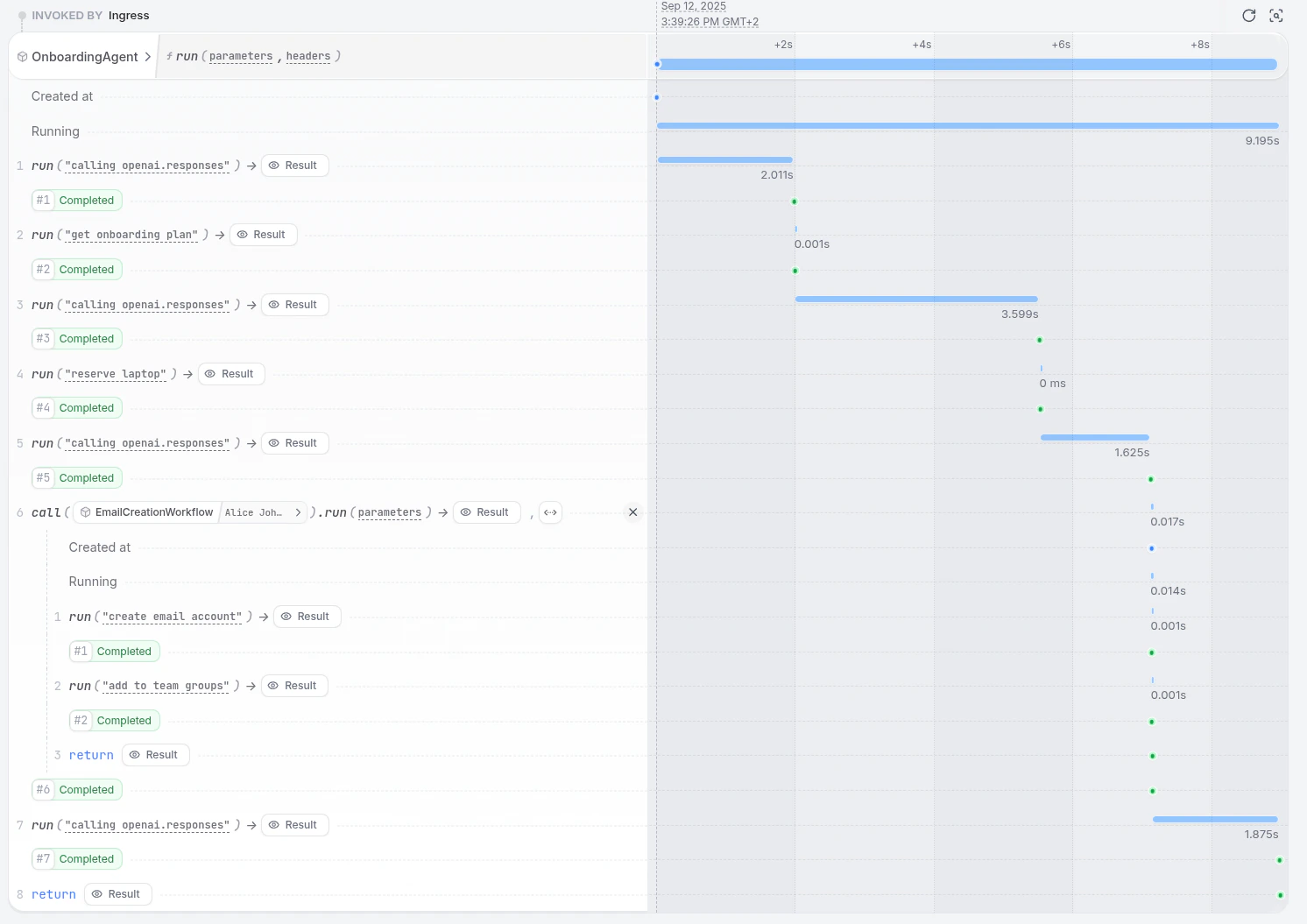Open Result of step 7 calling openai.responses

click(x=295, y=825)
